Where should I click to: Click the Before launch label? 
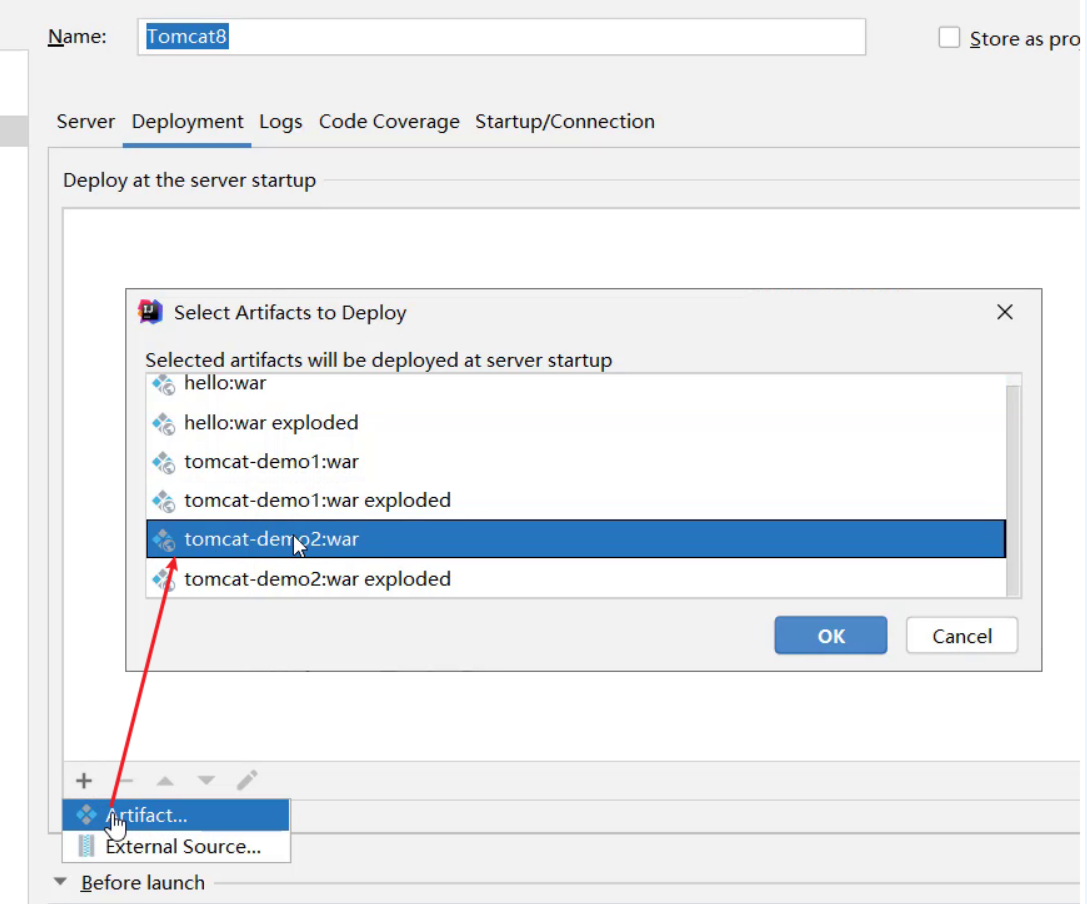[x=143, y=883]
